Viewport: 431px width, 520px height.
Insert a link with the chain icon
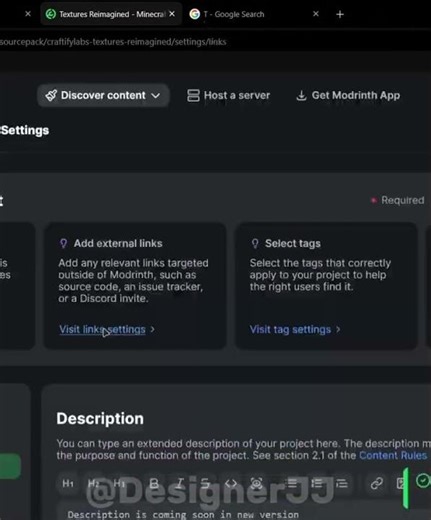pos(377,483)
